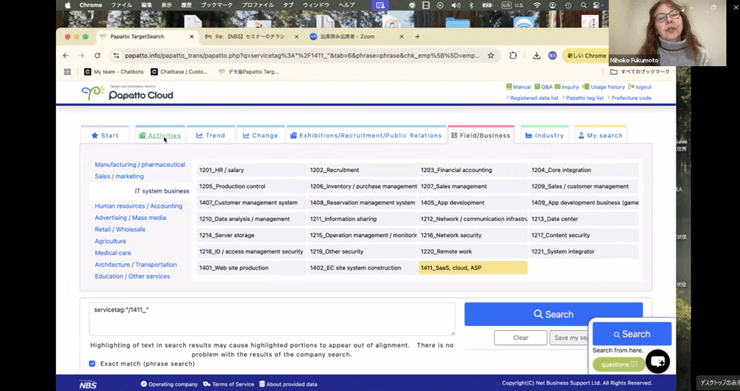
Task: Open Exhibitions/Recruitment/Public Relations tab
Action: coord(366,136)
